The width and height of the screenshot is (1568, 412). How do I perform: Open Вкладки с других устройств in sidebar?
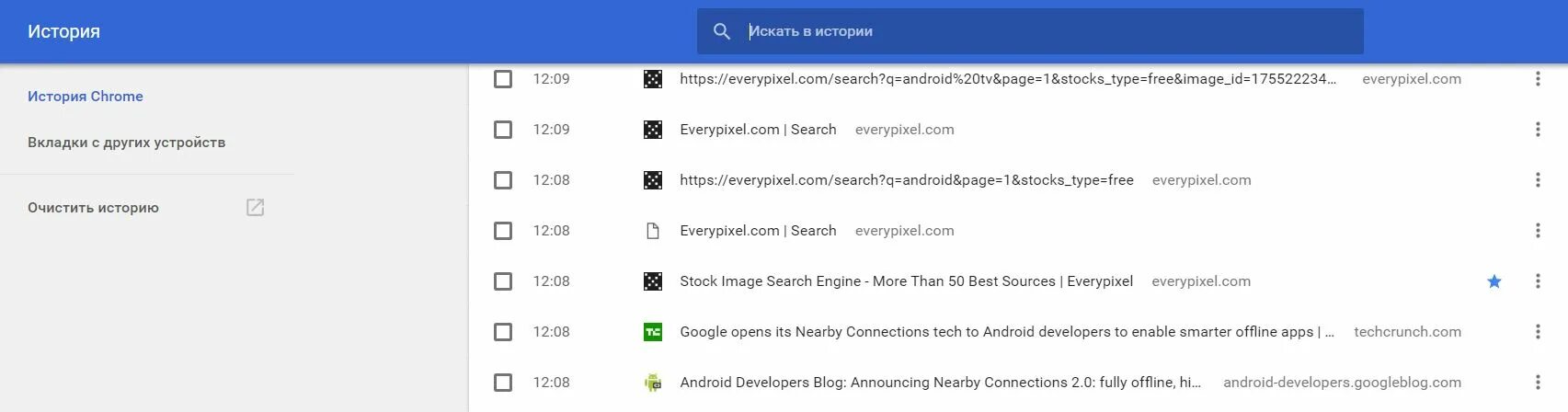[126, 143]
